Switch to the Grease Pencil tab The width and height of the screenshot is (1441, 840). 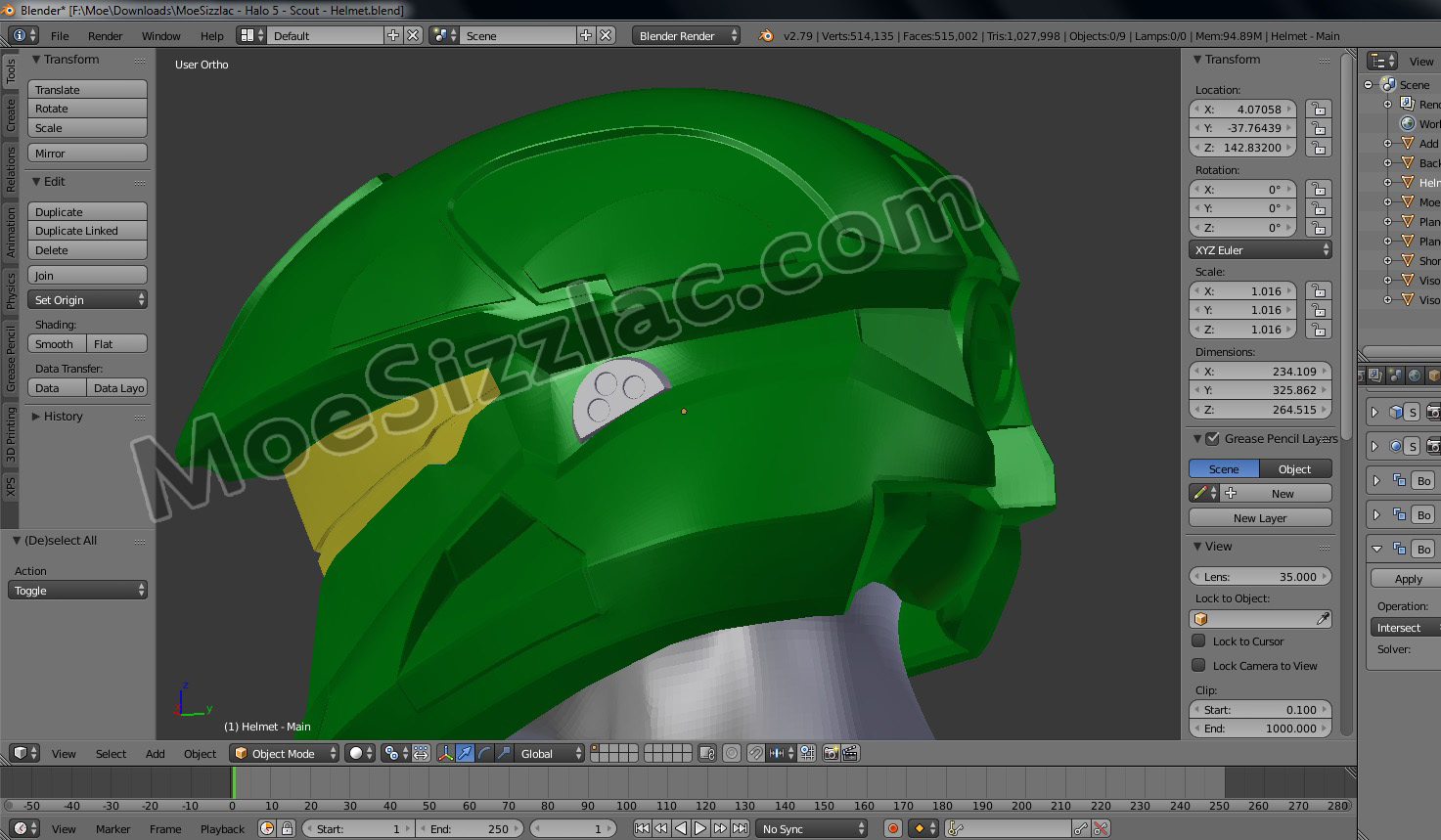(11, 359)
